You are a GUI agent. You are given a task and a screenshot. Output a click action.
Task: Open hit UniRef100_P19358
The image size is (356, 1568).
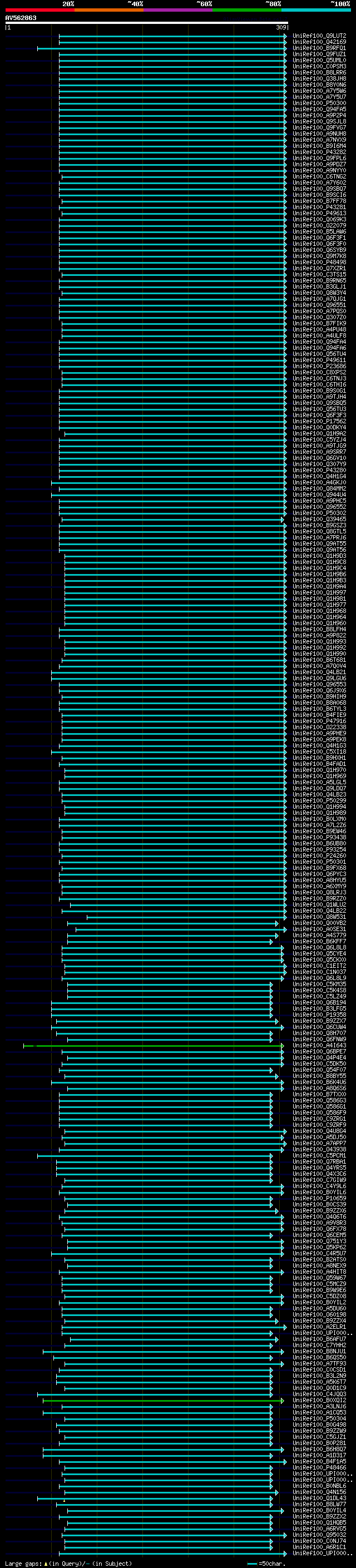319,1015
